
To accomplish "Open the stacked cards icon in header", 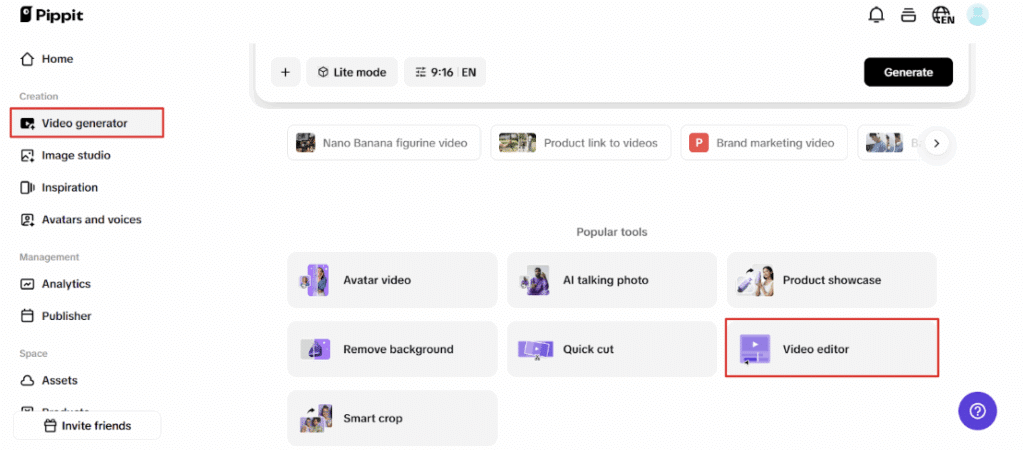I will click(x=908, y=15).
